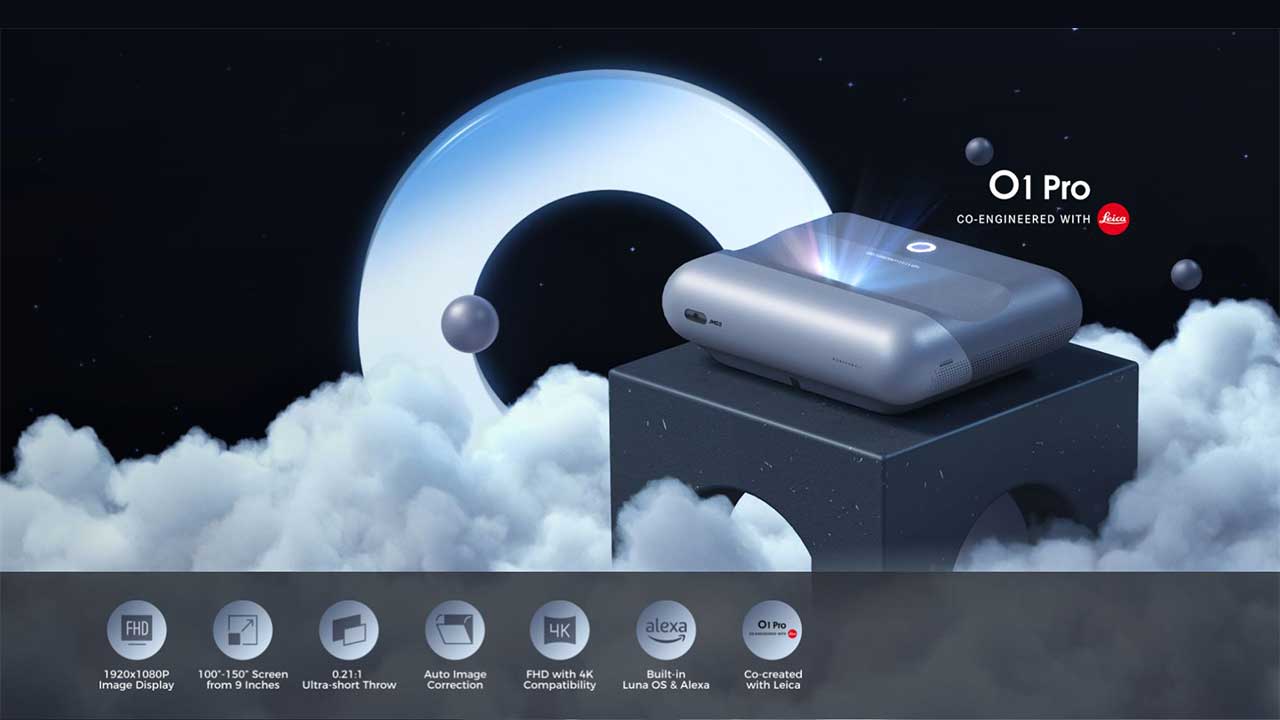Select the FHD with 4K Compatibility label
Screen dimensions: 1280x720
click(x=560, y=680)
